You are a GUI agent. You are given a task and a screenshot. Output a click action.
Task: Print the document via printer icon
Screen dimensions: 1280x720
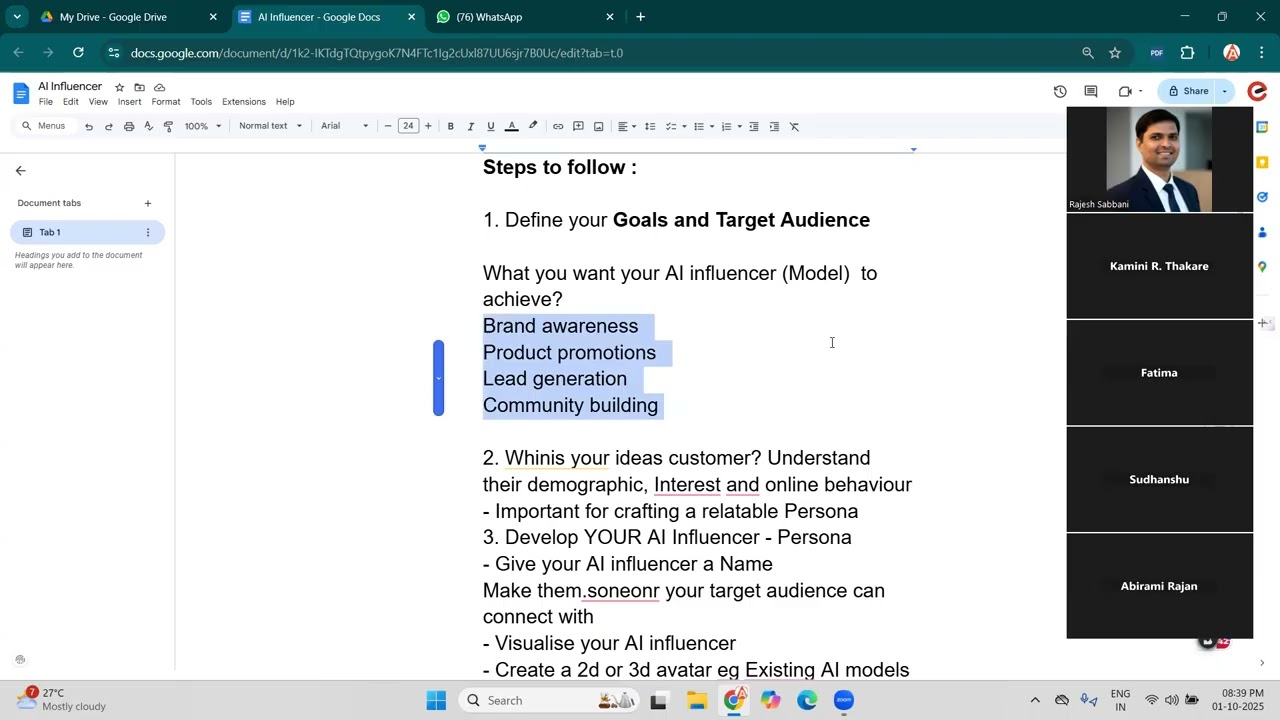129,126
